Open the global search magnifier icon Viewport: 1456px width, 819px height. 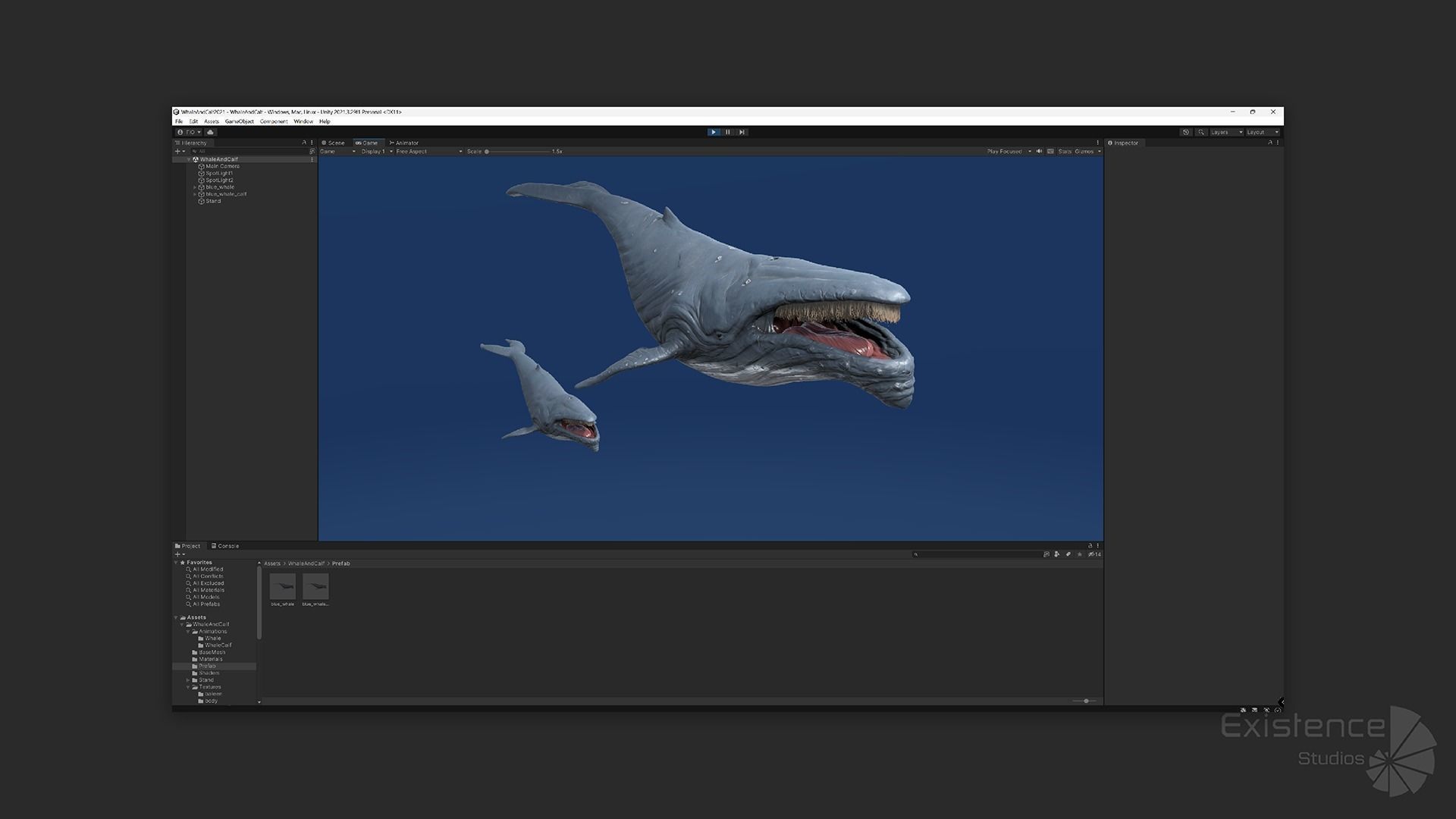[x=1201, y=132]
